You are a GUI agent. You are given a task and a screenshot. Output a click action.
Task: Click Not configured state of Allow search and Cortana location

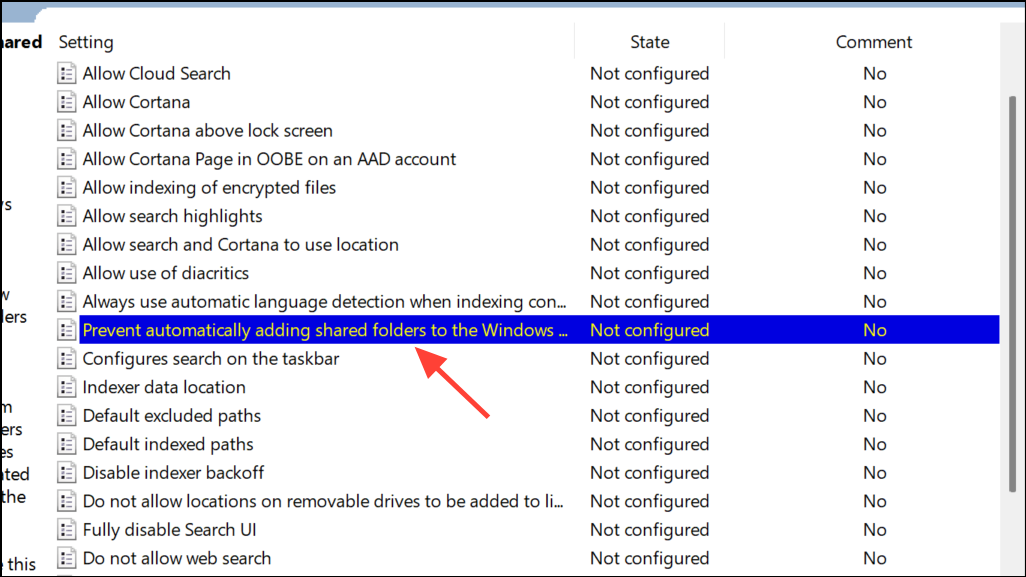pos(649,245)
